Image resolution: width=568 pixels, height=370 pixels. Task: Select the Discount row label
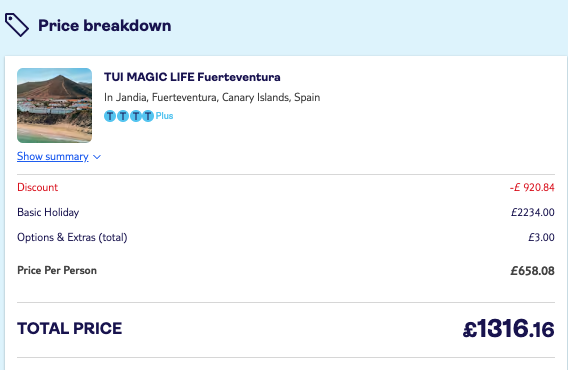pyautogui.click(x=38, y=187)
